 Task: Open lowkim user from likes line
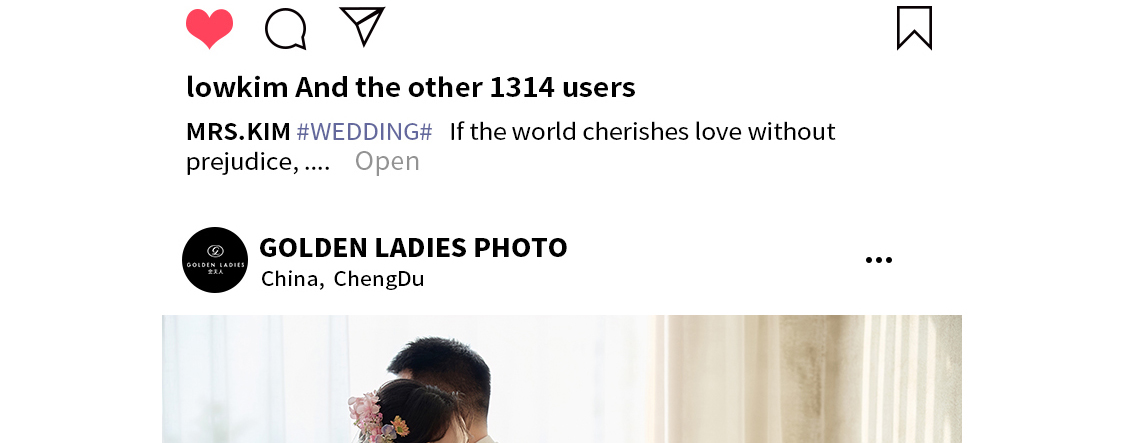click(x=237, y=87)
